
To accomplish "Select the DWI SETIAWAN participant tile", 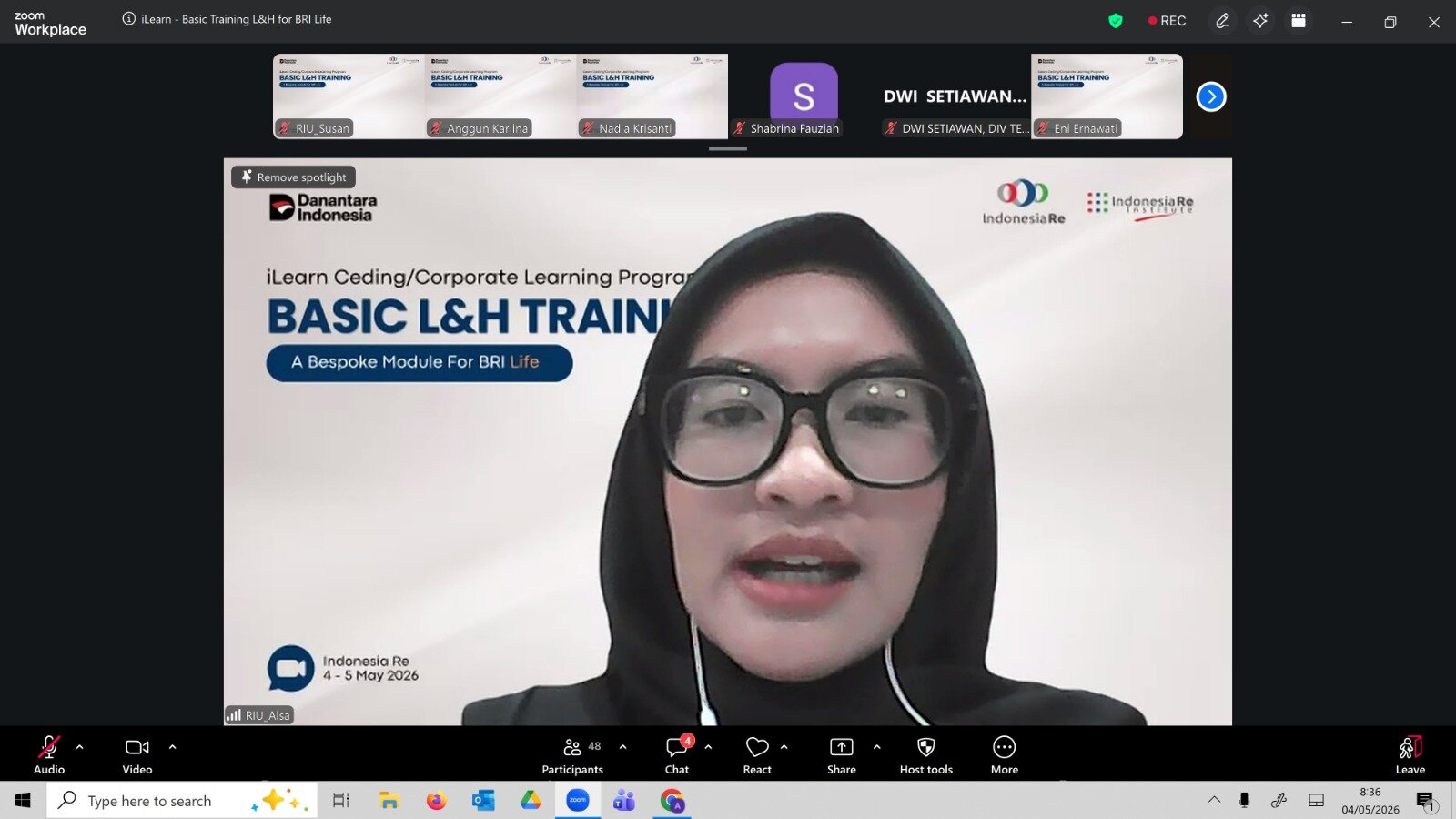I will [x=955, y=96].
